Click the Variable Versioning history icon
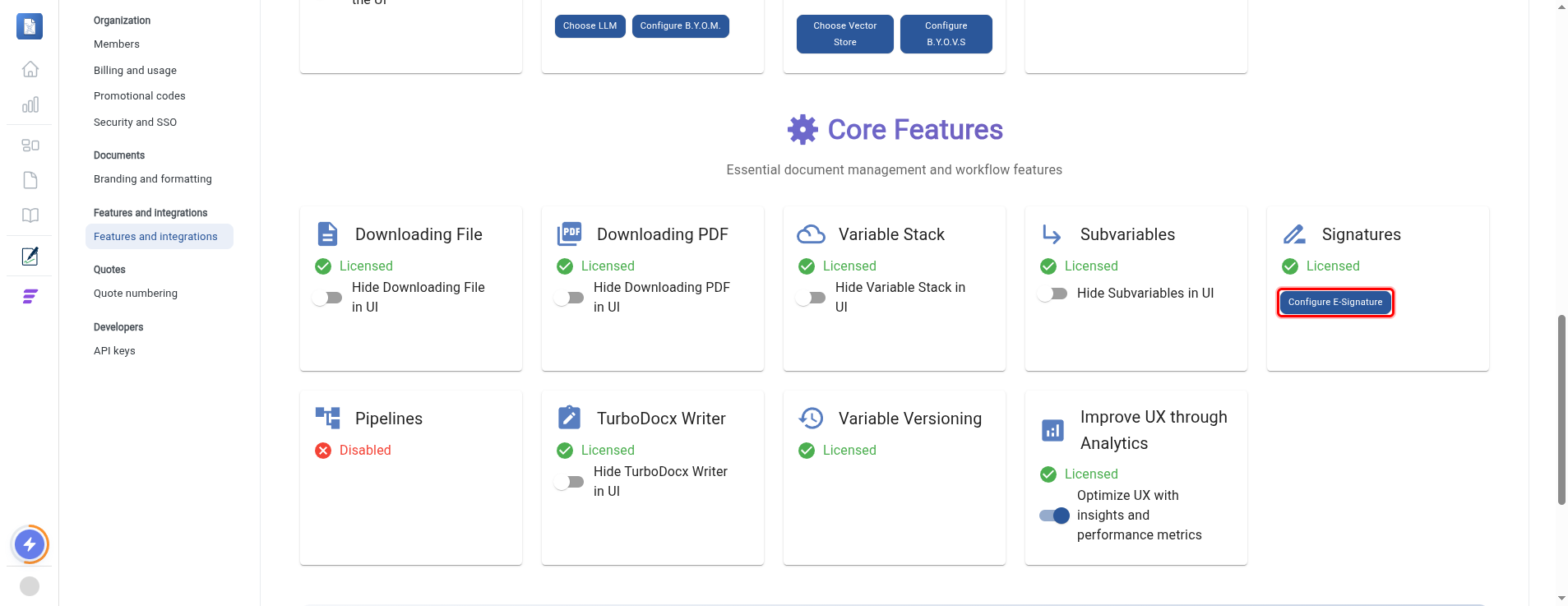 point(811,418)
